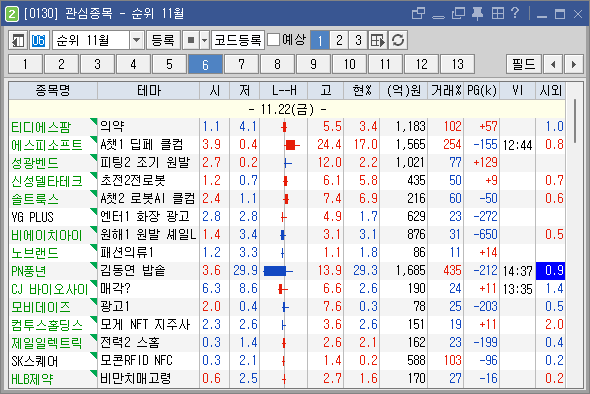Select view mode 2 toggle button
This screenshot has height=394, width=590.
coord(339,40)
